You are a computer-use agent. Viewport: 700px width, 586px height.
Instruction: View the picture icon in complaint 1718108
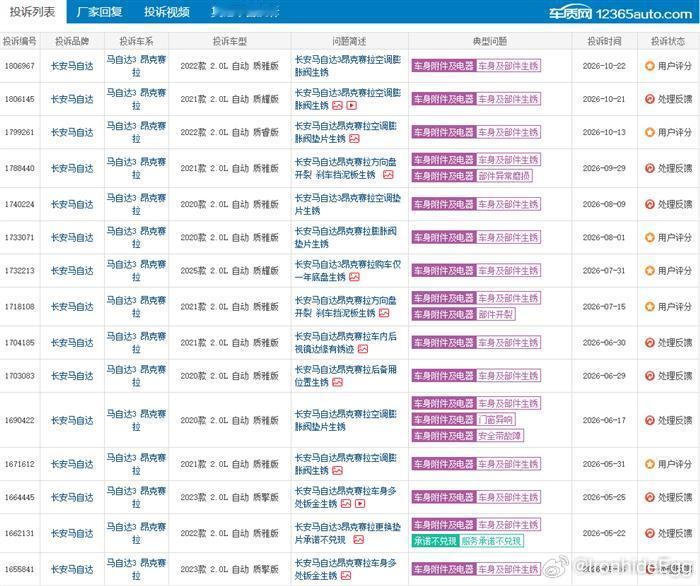tap(384, 313)
